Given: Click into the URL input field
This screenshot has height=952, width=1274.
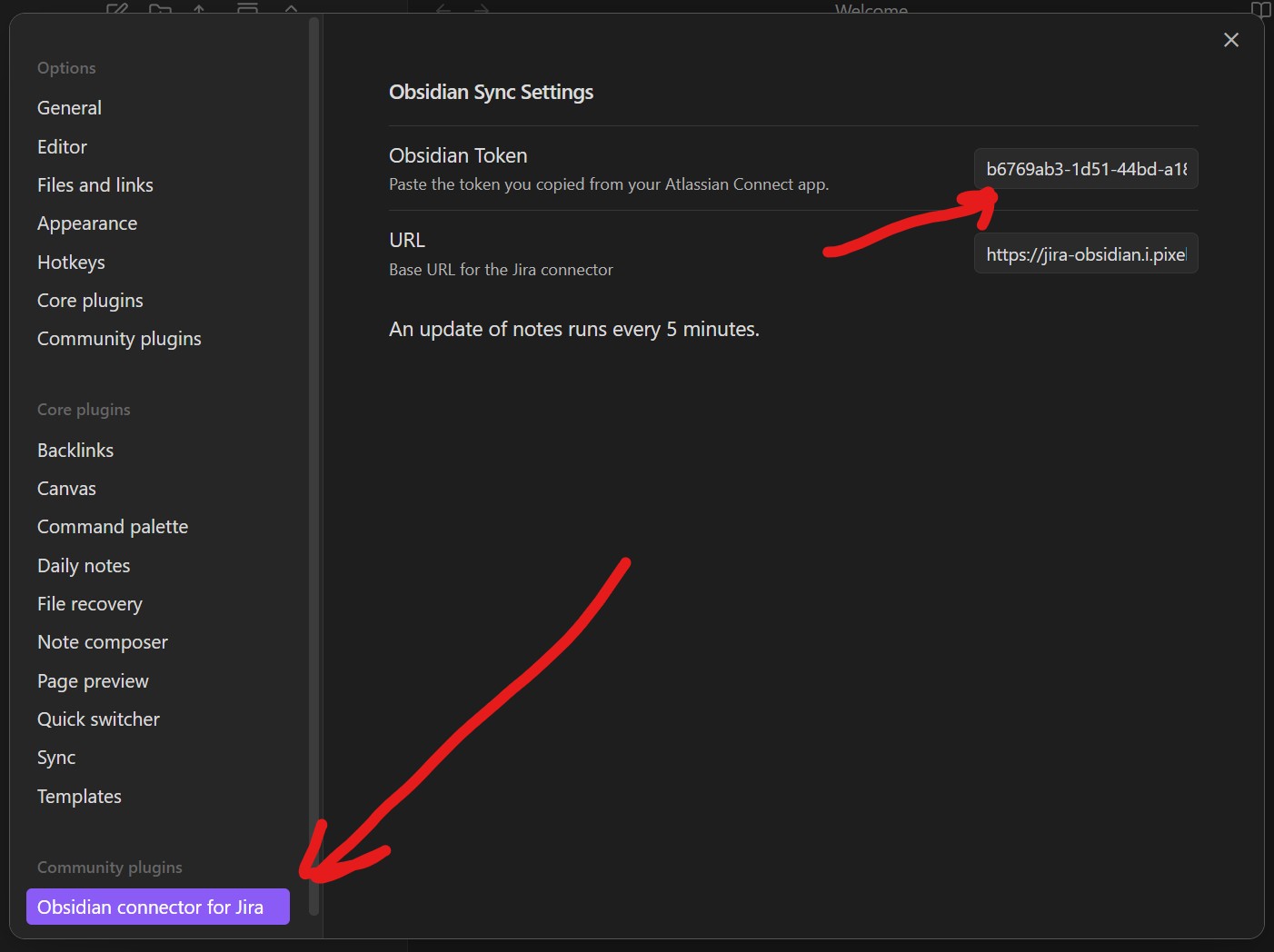Looking at the screenshot, I should click(1086, 254).
